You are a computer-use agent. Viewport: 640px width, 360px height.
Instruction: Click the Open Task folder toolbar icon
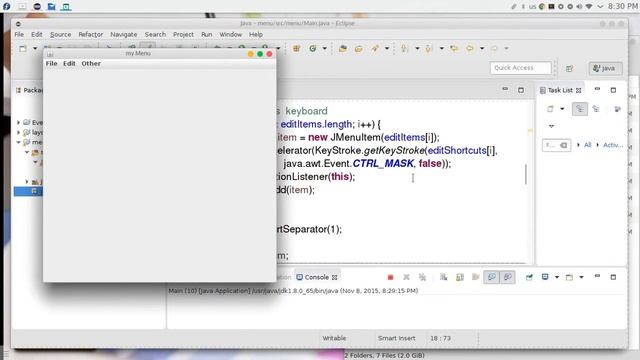click(358, 49)
